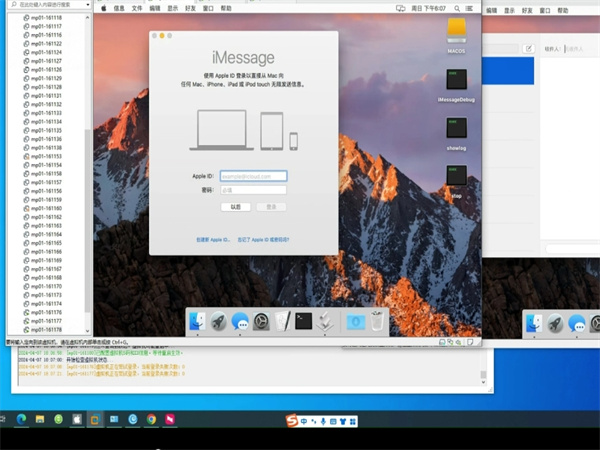Click the Apple logo menu
This screenshot has height=450, width=600.
pyautogui.click(x=103, y=7)
